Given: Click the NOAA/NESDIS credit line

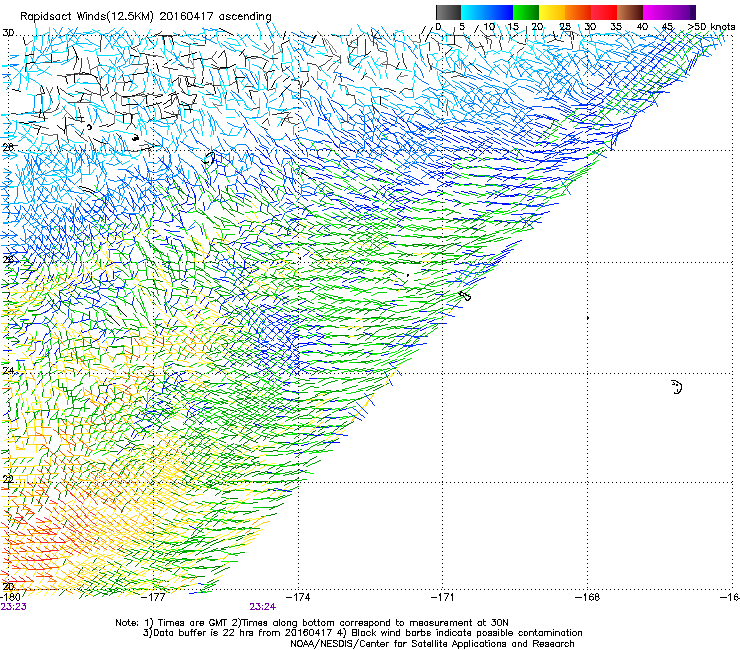Looking at the screenshot, I should (x=432, y=644).
